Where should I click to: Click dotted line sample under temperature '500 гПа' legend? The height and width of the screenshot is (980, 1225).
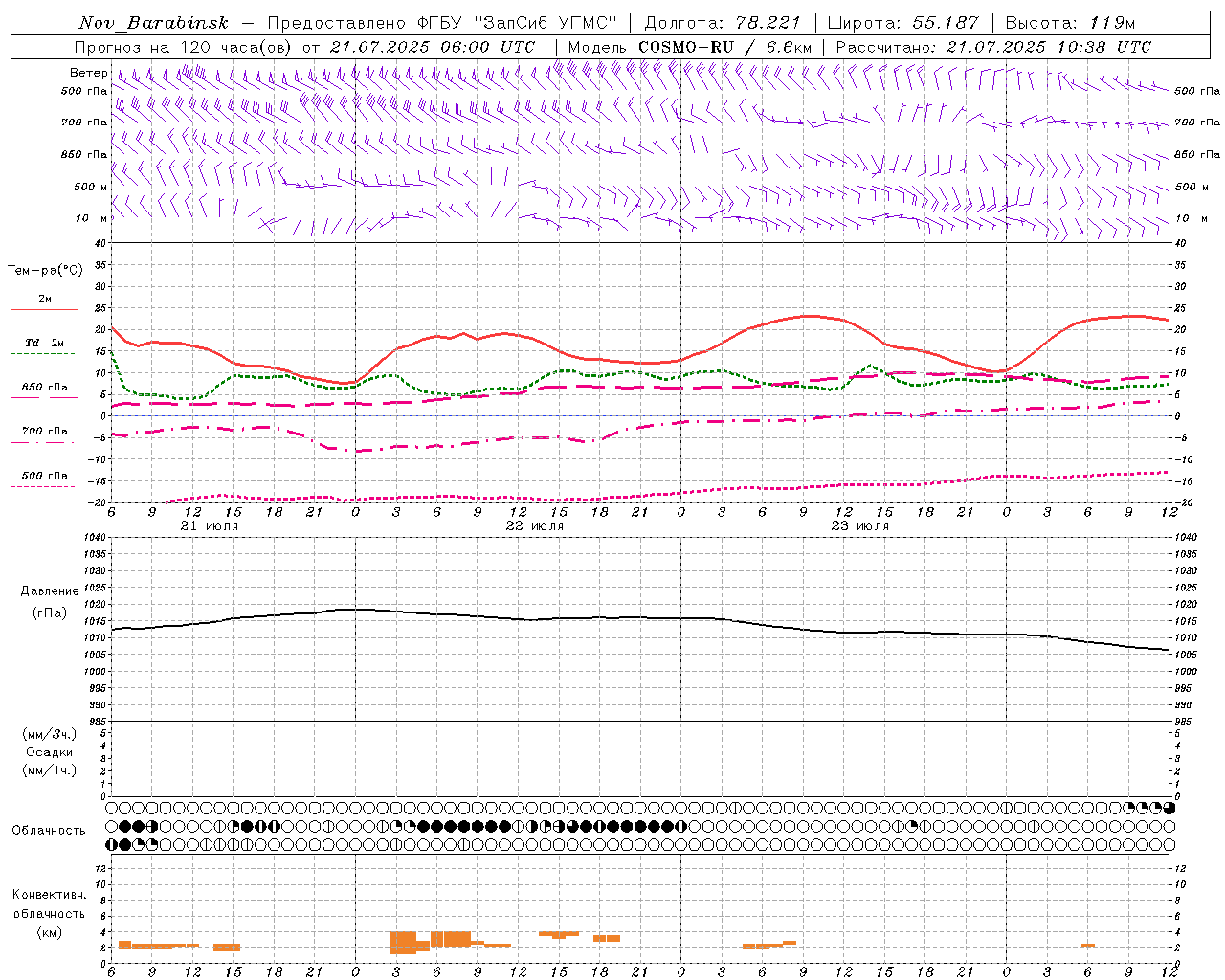coord(42,486)
